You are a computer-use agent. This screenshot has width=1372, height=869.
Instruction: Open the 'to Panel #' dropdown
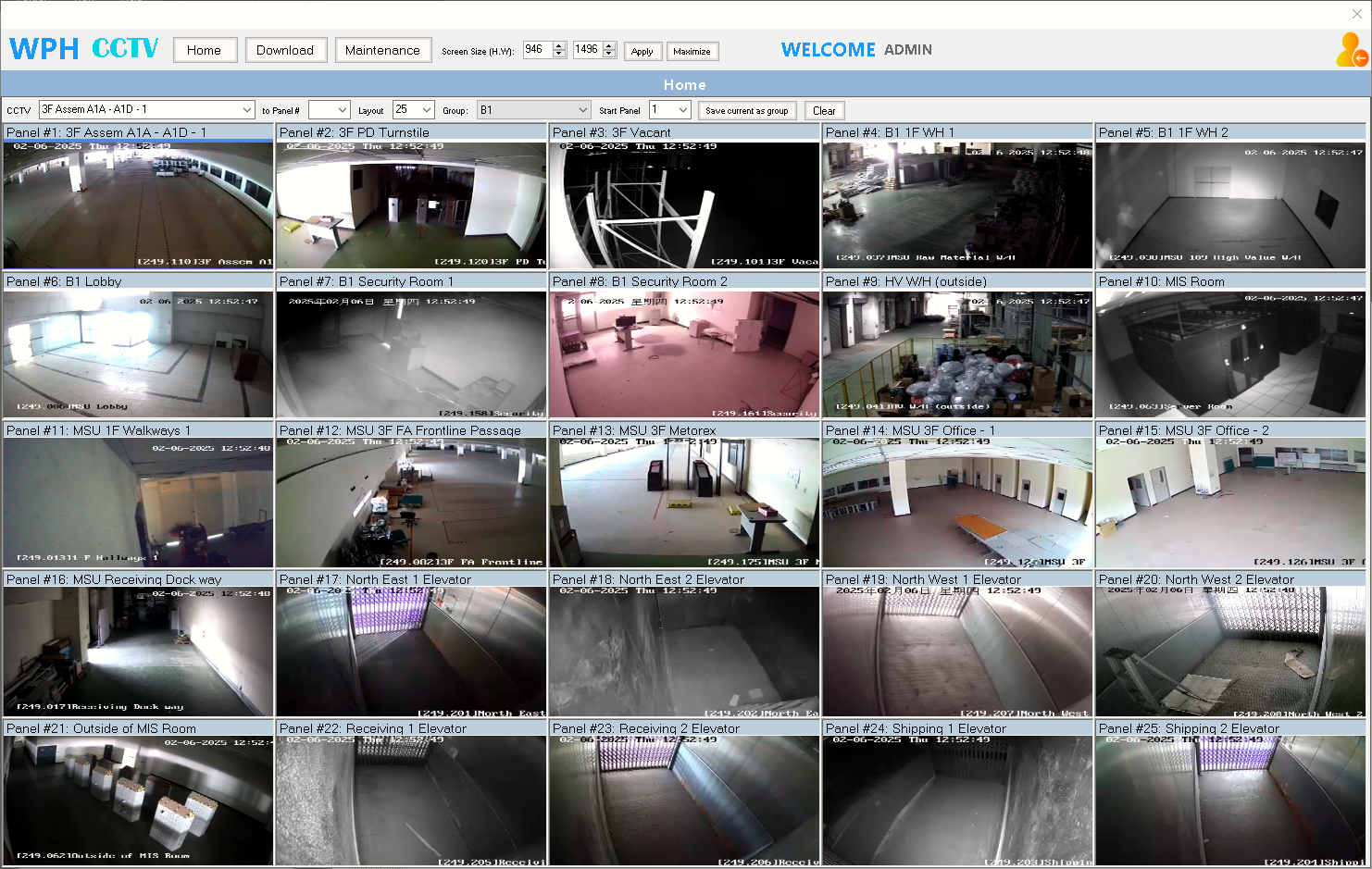pyautogui.click(x=342, y=110)
